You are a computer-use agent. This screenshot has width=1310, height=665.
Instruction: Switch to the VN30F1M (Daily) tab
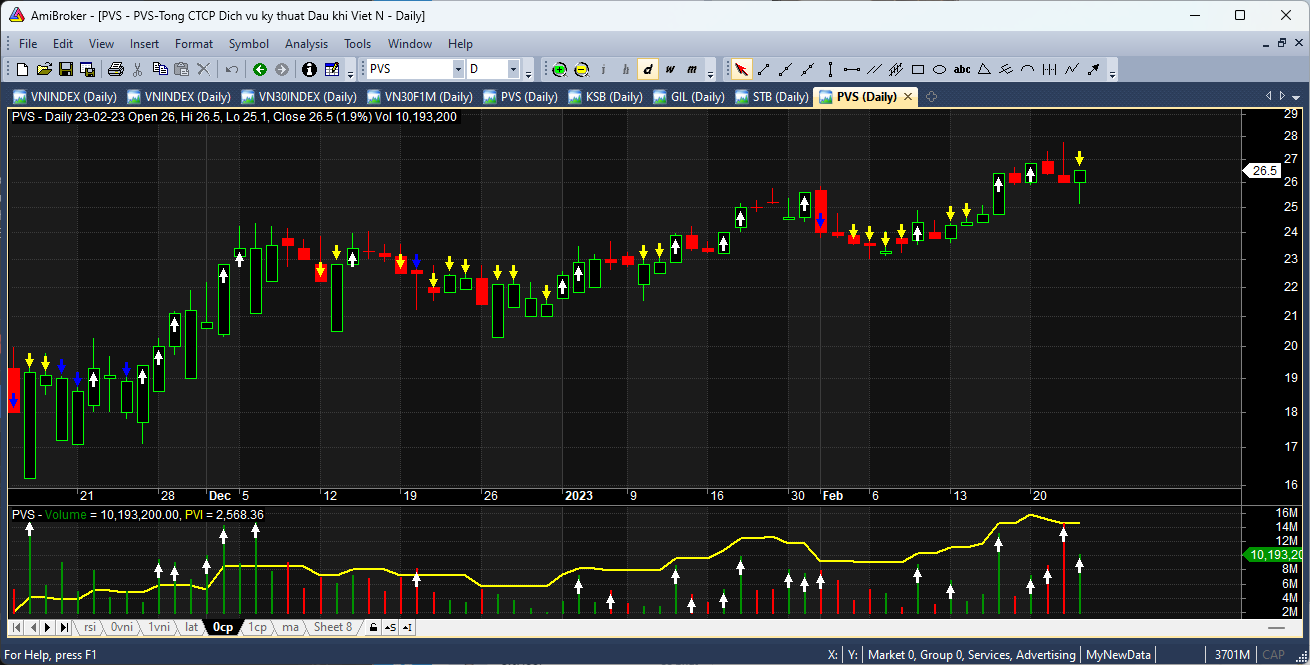click(x=420, y=97)
